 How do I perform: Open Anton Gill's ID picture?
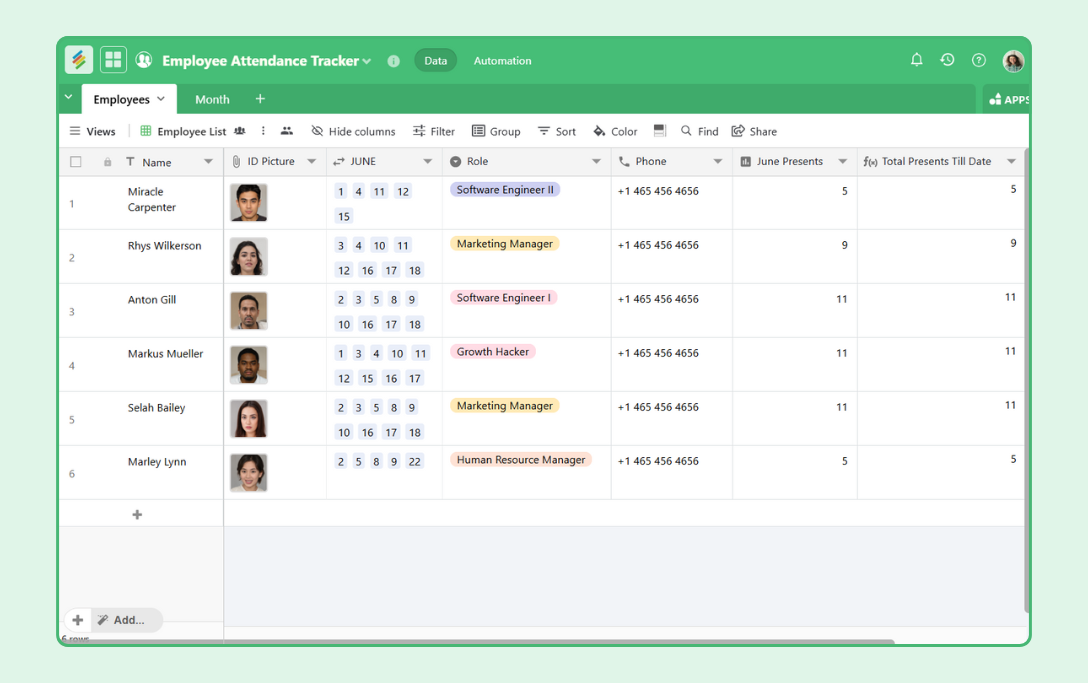click(x=248, y=311)
